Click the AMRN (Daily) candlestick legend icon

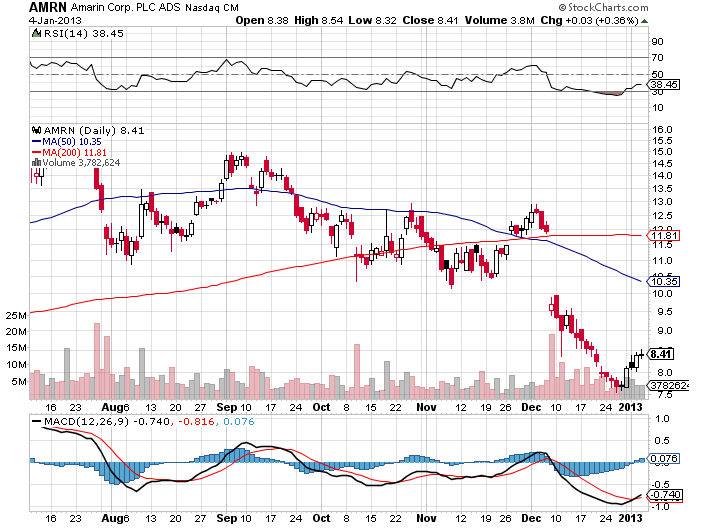(x=37, y=129)
